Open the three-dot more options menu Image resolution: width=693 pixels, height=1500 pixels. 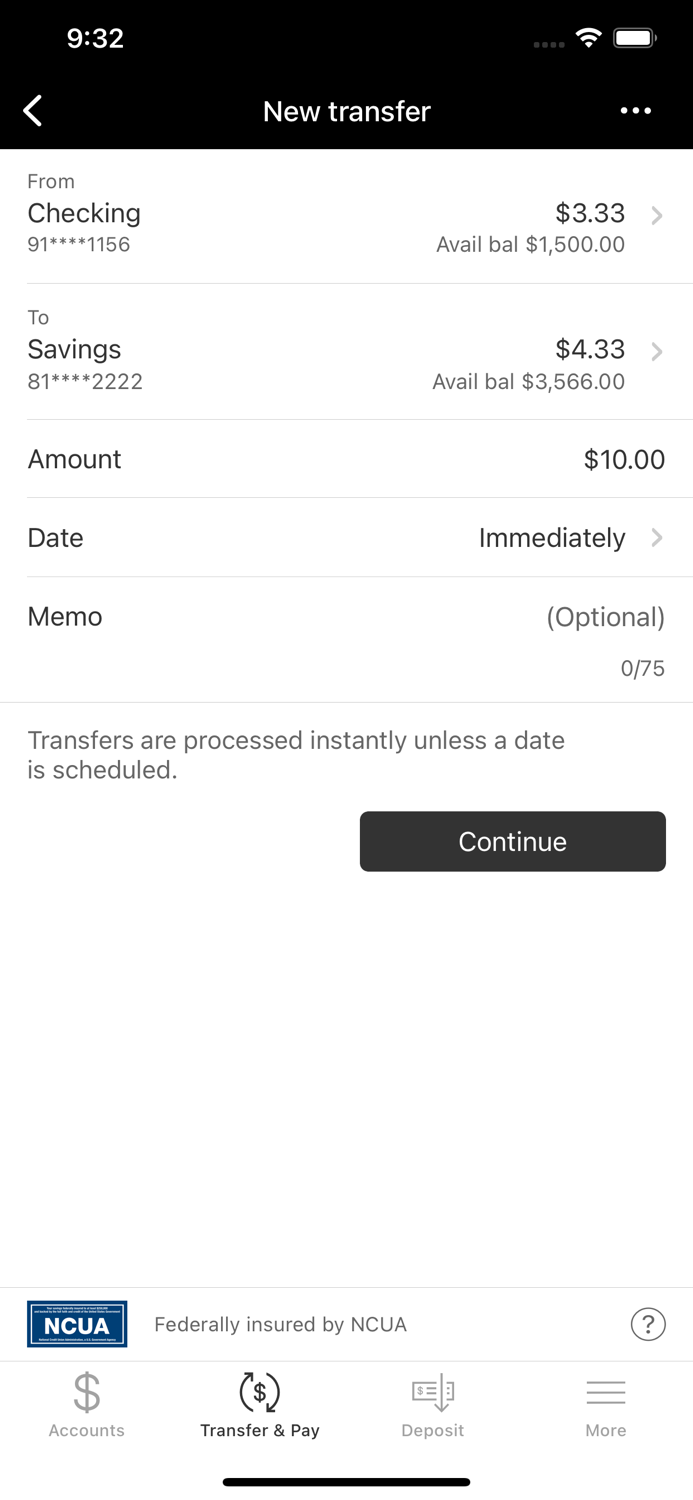click(635, 111)
